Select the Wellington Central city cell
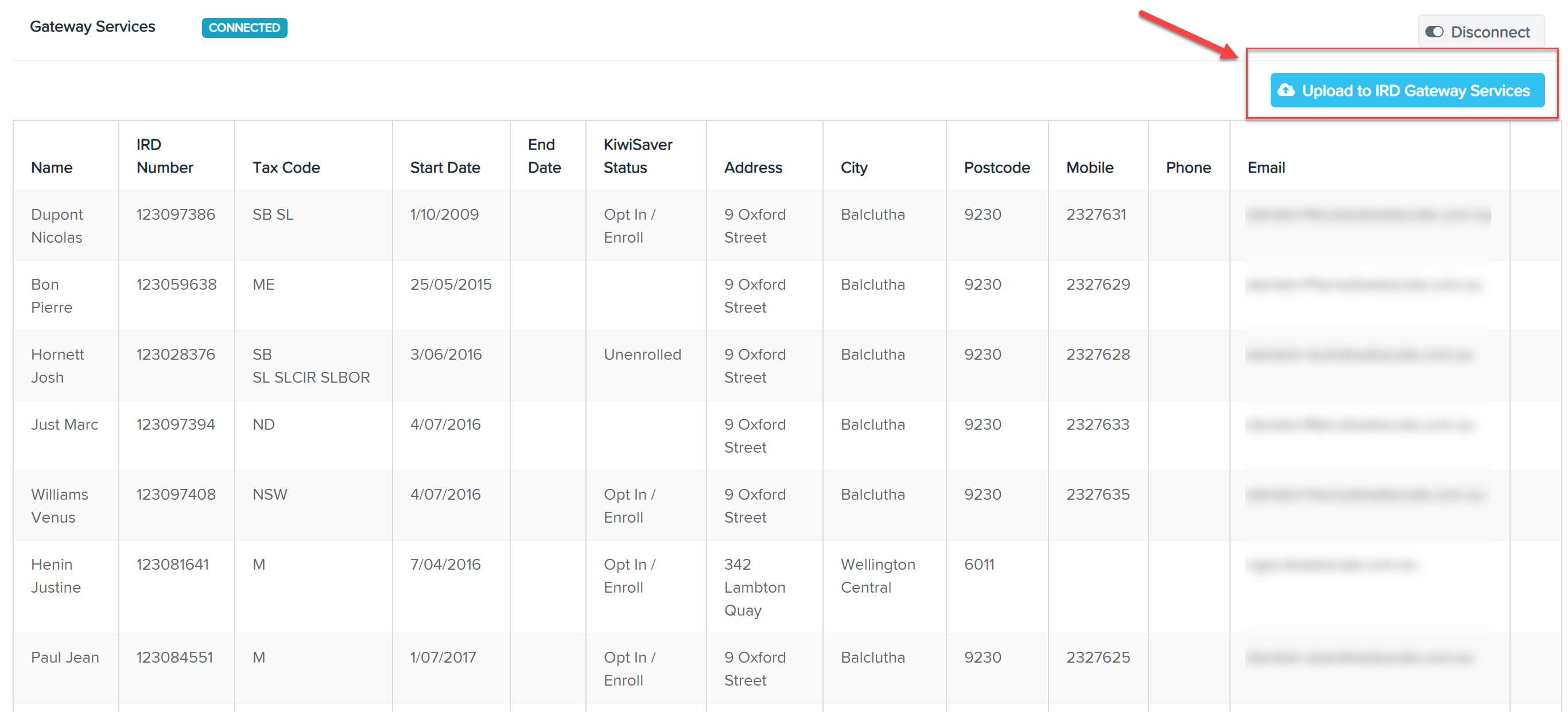This screenshot has width=1568, height=712. pos(878,575)
